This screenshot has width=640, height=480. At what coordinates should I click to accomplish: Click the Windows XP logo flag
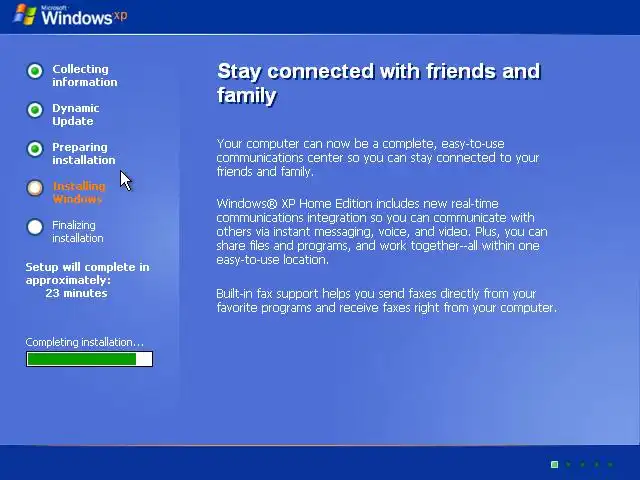(25, 15)
